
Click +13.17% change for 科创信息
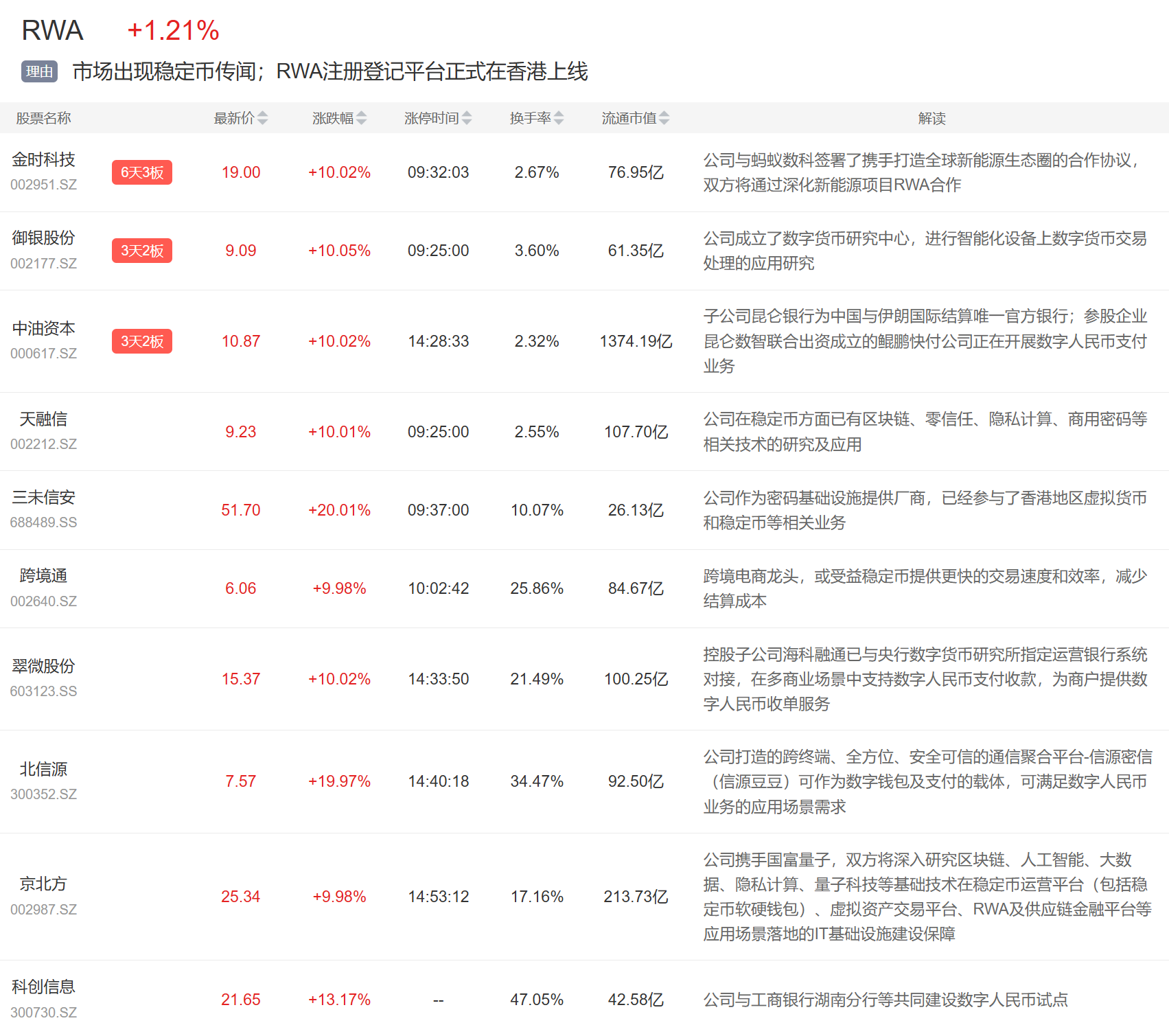pyautogui.click(x=339, y=1000)
